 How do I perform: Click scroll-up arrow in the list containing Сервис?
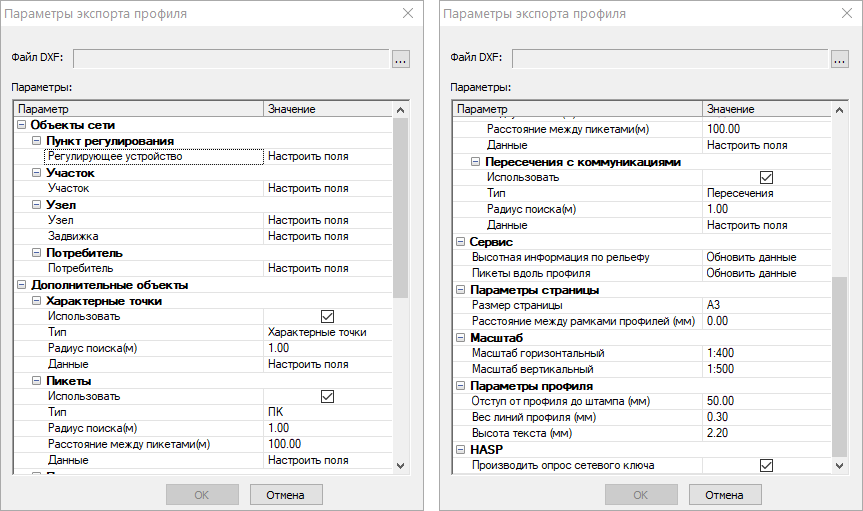click(x=839, y=109)
